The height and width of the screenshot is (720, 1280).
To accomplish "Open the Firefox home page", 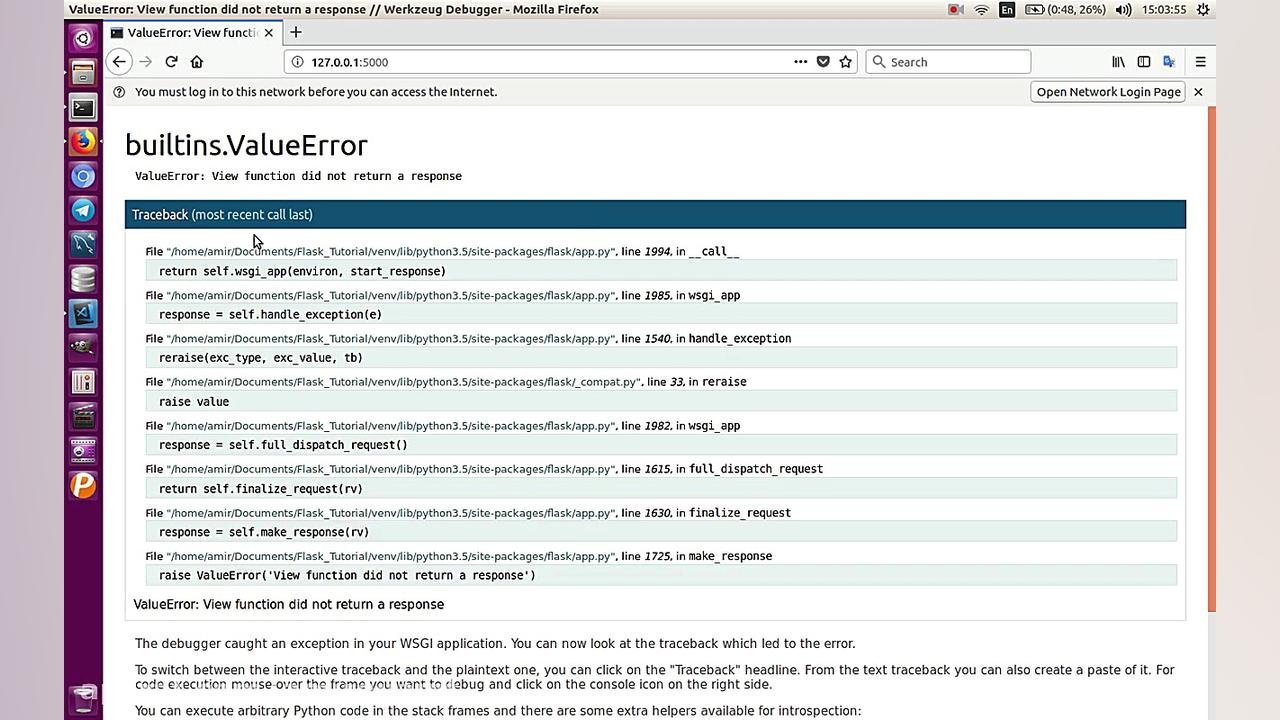I will [x=197, y=62].
